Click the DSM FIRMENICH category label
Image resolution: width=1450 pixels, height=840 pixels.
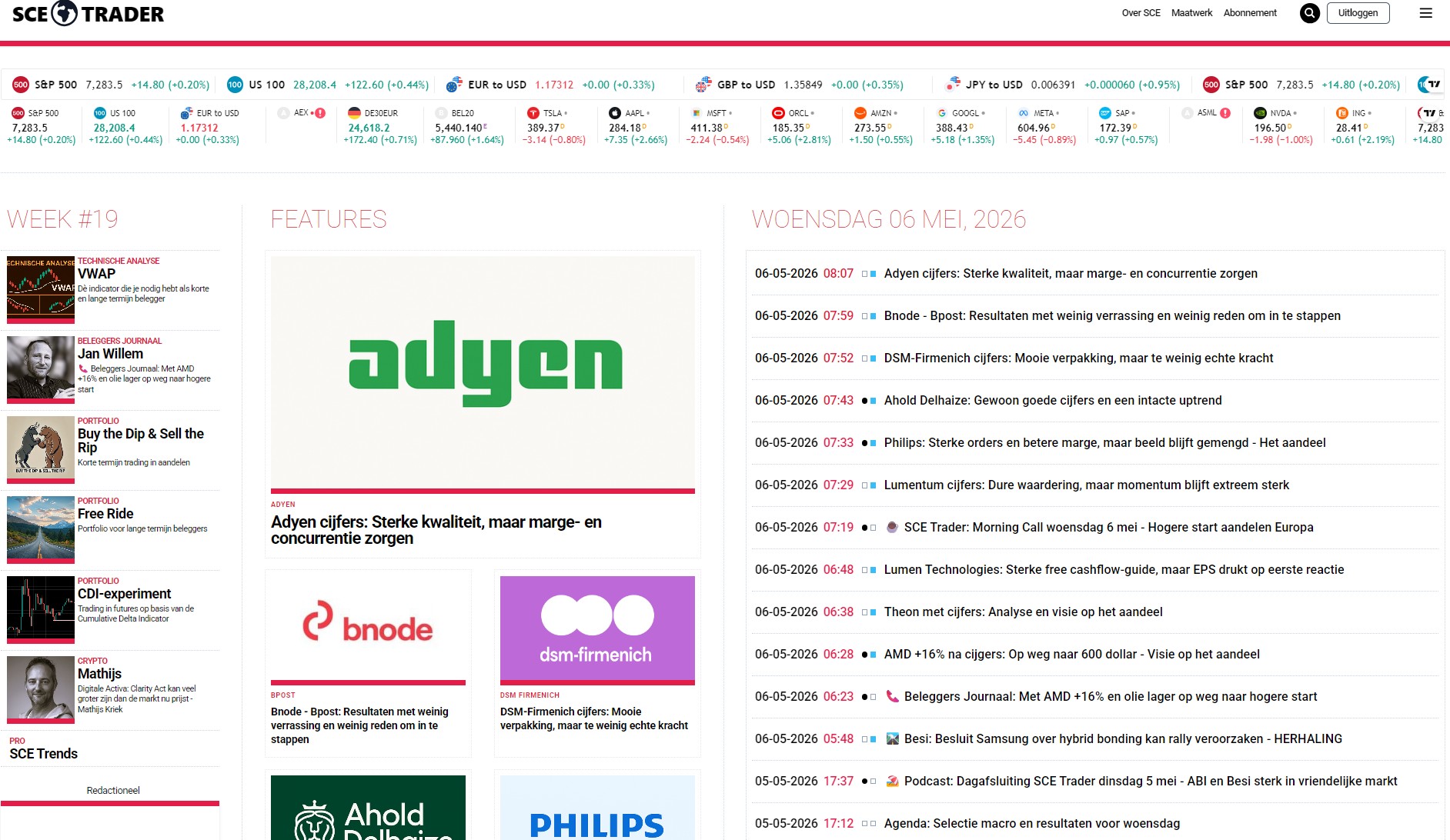click(530, 695)
